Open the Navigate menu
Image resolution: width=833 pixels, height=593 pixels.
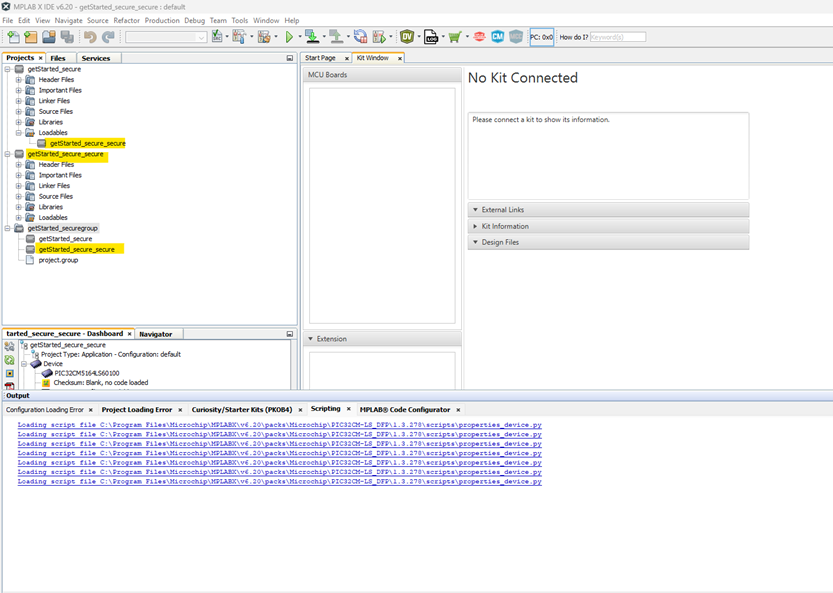69,20
